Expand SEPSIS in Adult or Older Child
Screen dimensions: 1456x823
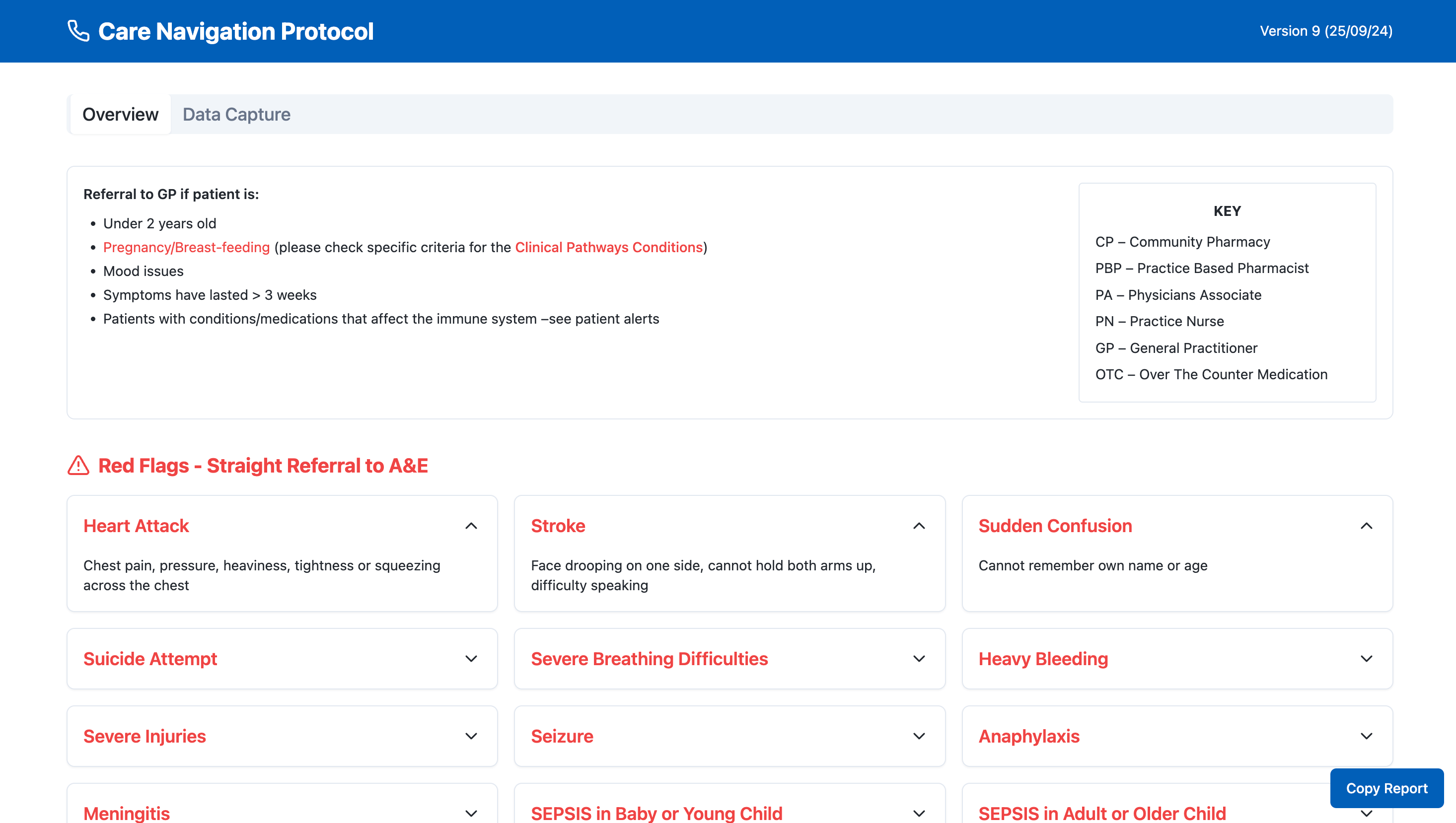1101,813
